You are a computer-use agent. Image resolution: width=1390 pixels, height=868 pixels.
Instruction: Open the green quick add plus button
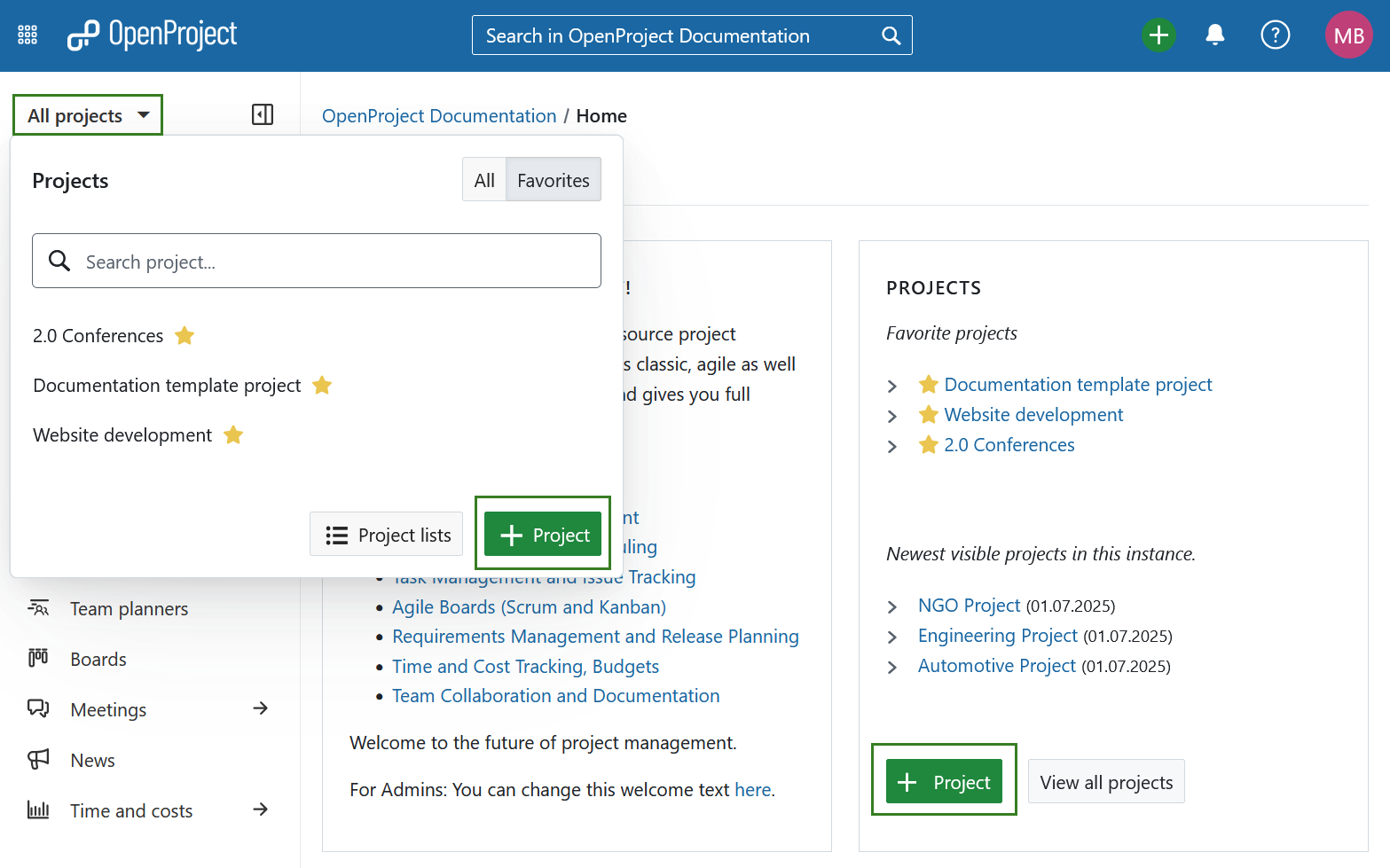click(1158, 35)
